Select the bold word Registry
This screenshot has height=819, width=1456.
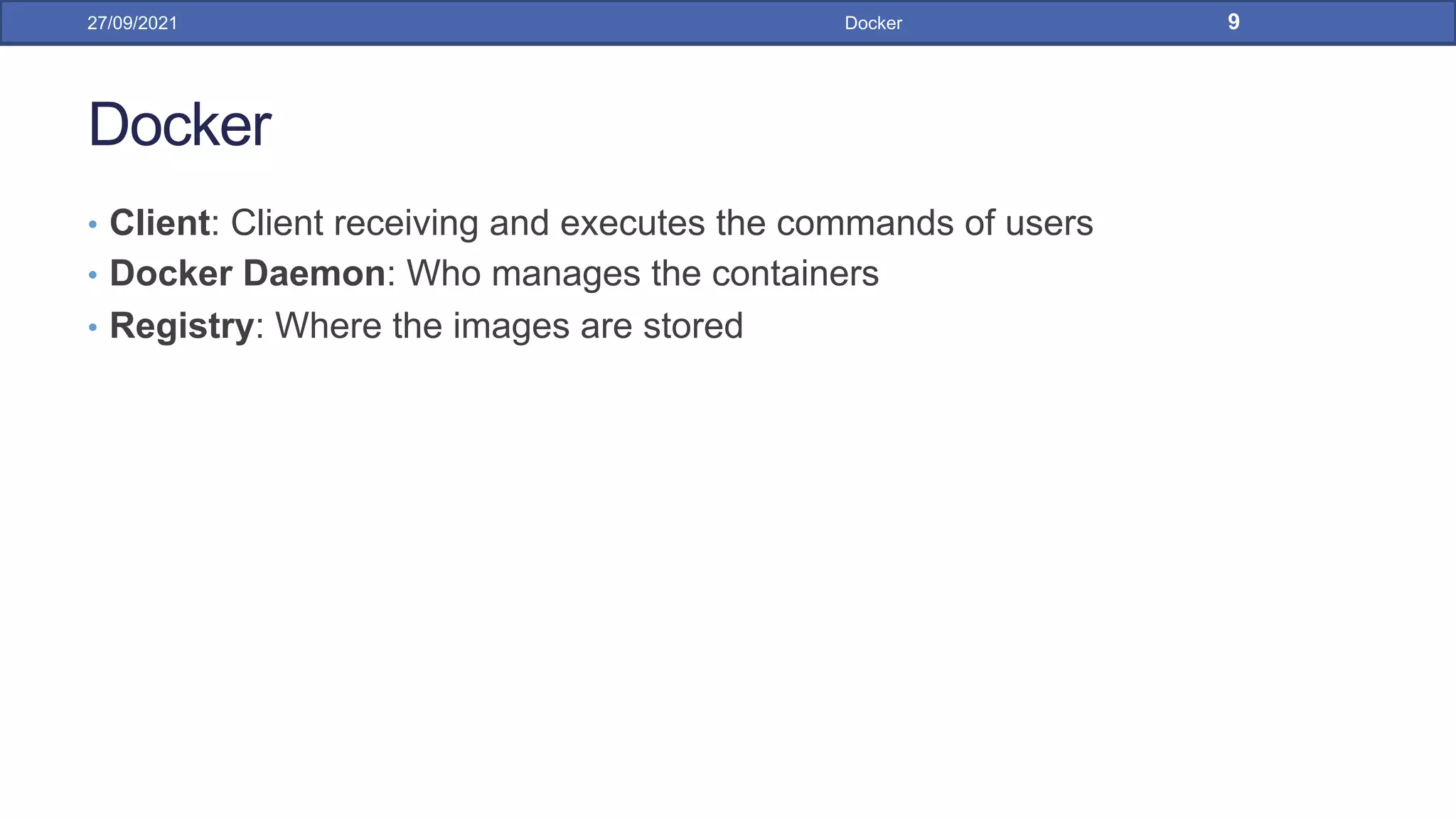[x=181, y=326]
